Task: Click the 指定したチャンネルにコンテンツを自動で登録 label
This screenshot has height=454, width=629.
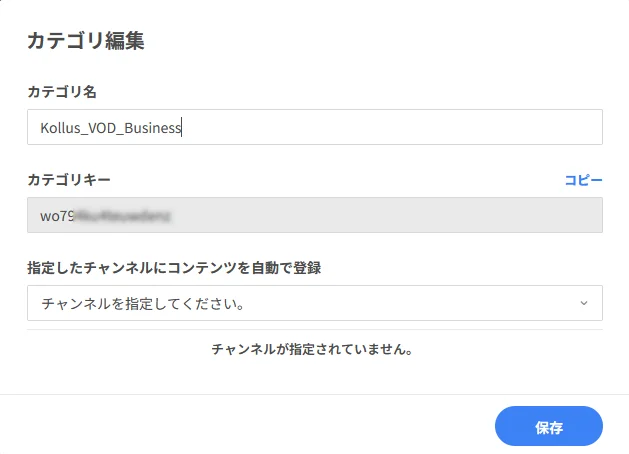Action: click(174, 268)
